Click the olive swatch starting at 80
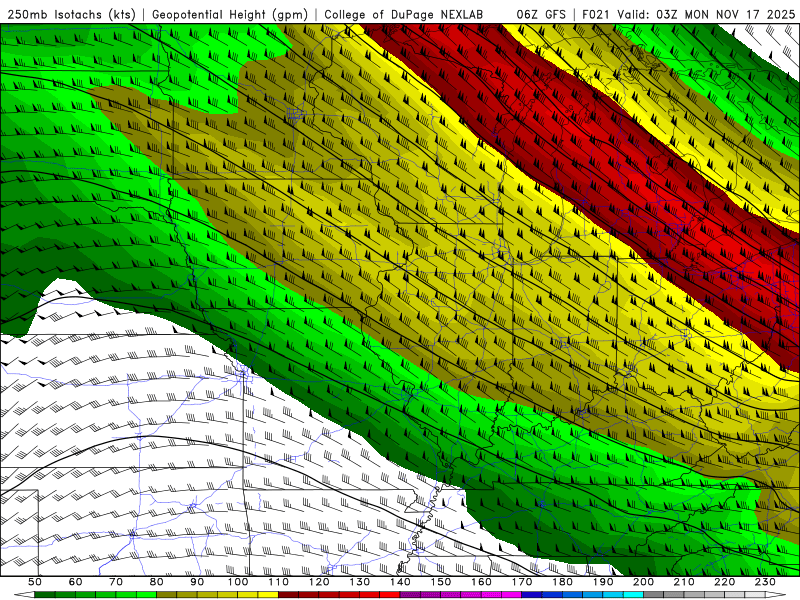This screenshot has width=800, height=600. (167, 595)
